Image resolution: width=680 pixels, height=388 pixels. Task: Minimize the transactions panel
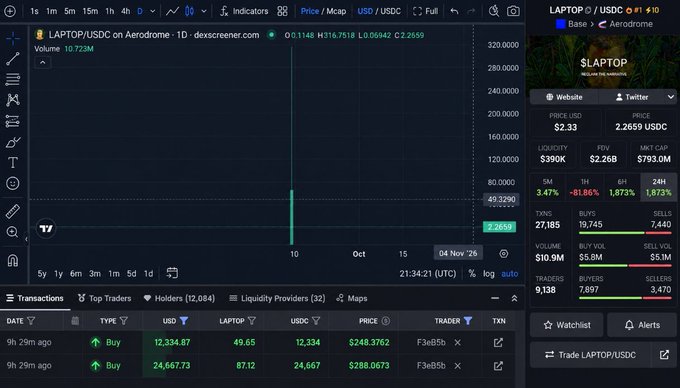click(x=495, y=298)
